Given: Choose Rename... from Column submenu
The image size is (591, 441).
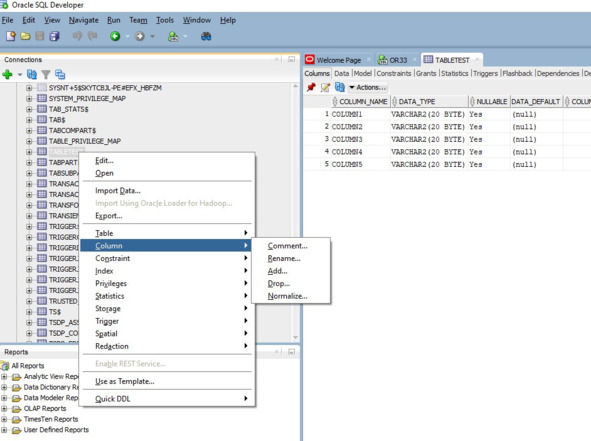Looking at the screenshot, I should point(291,259).
